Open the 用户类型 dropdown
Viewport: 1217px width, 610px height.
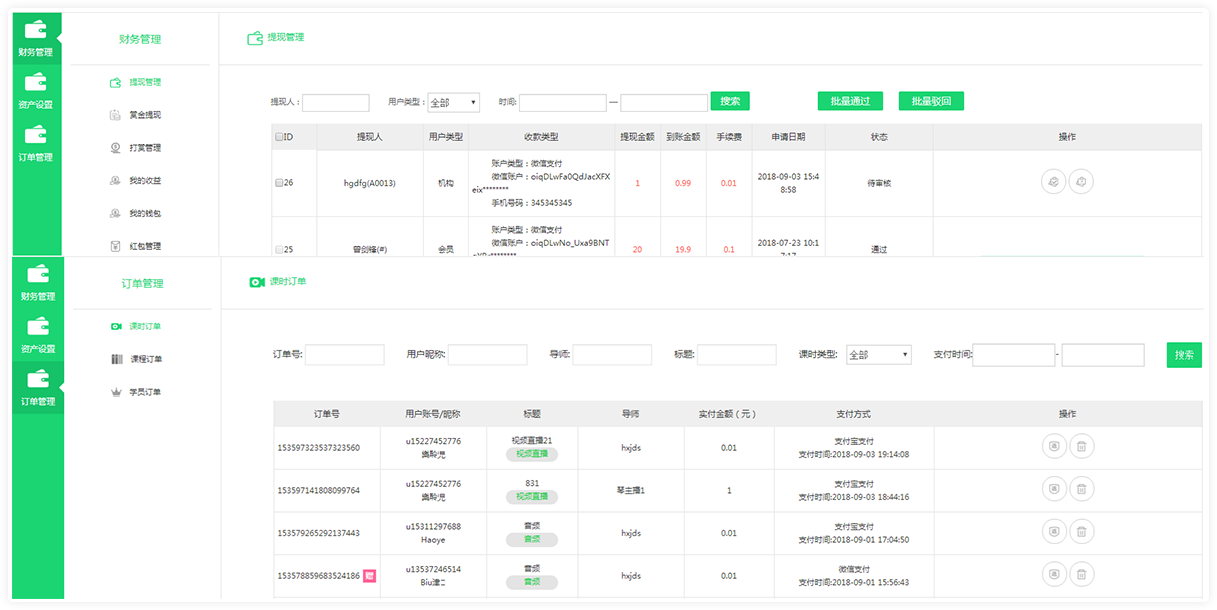point(453,102)
